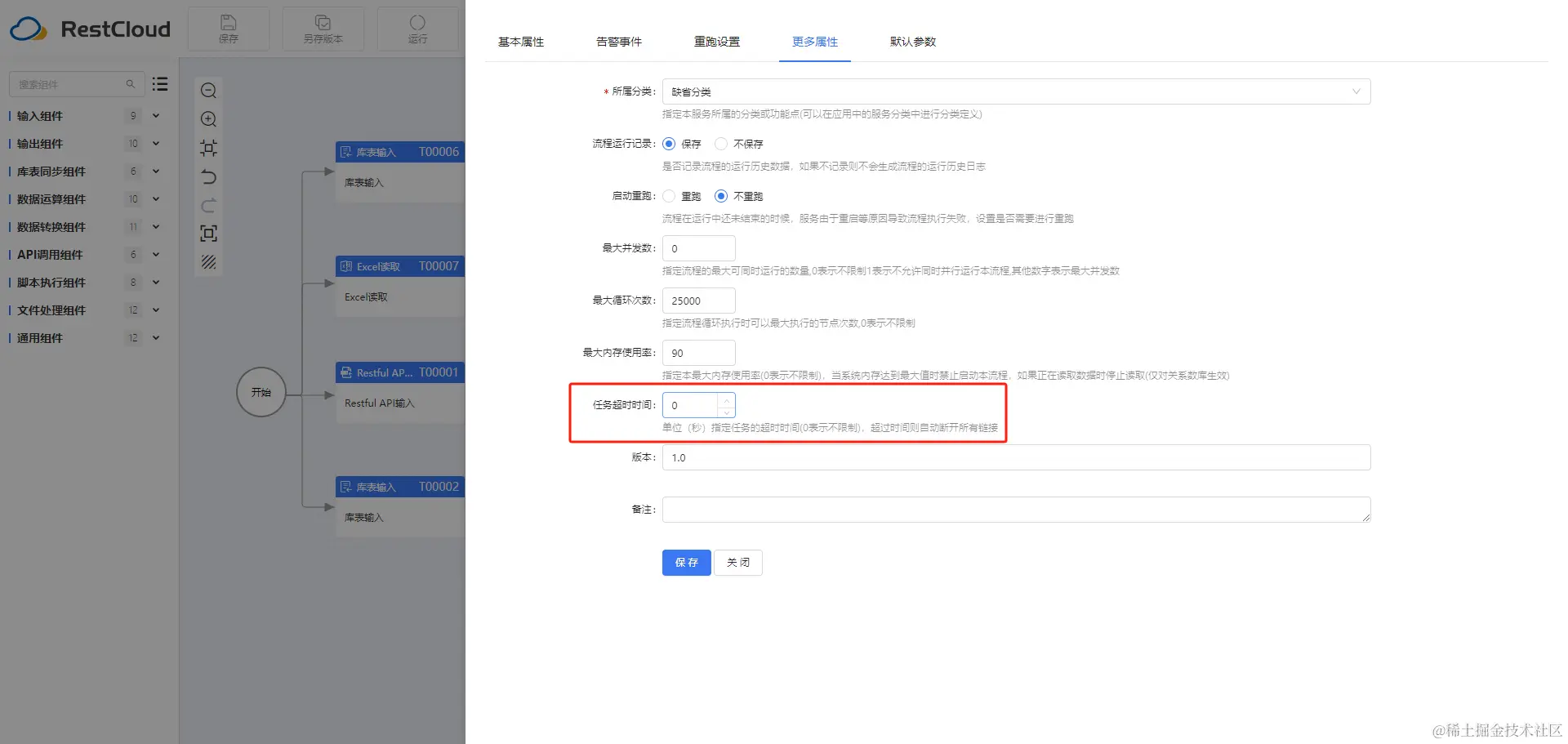Viewport: 1568px width, 744px height.
Task: Click the 脚本执行组件 label
Action: pyautogui.click(x=51, y=283)
